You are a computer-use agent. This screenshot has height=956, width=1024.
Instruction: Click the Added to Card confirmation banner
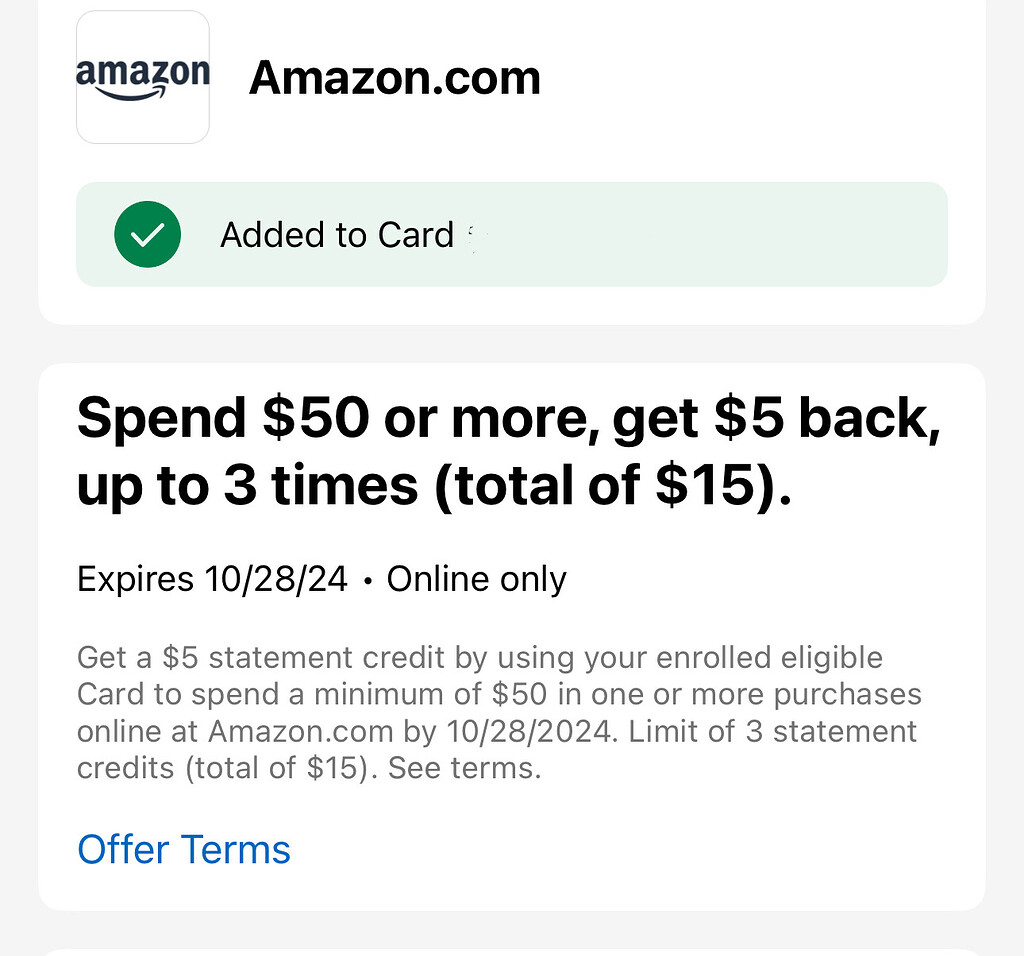tap(512, 234)
